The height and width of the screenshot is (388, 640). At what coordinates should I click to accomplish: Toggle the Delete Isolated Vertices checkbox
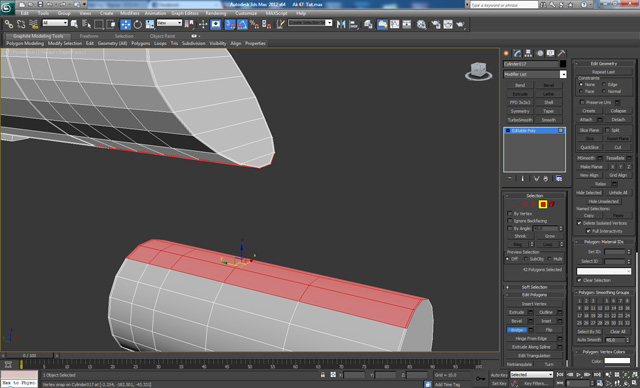pyautogui.click(x=579, y=223)
